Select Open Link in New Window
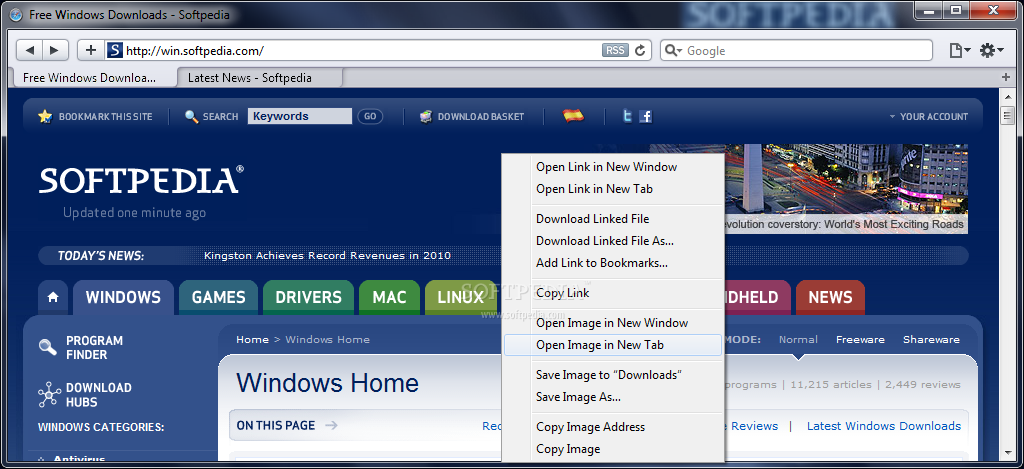The height and width of the screenshot is (469, 1024). click(x=613, y=167)
